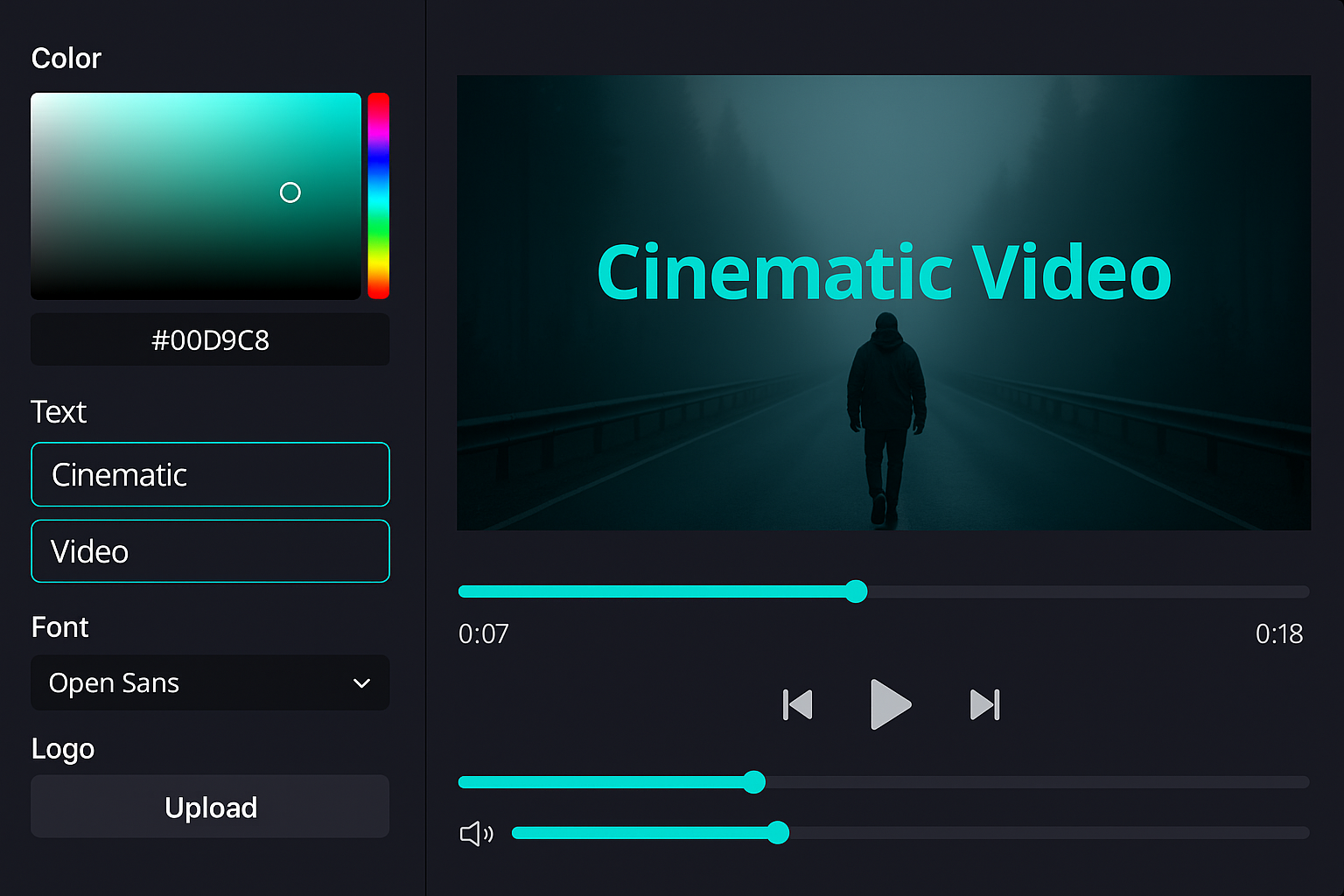Open the Open Sans font dropdown
Image resolution: width=1344 pixels, height=896 pixels.
pyautogui.click(x=210, y=683)
